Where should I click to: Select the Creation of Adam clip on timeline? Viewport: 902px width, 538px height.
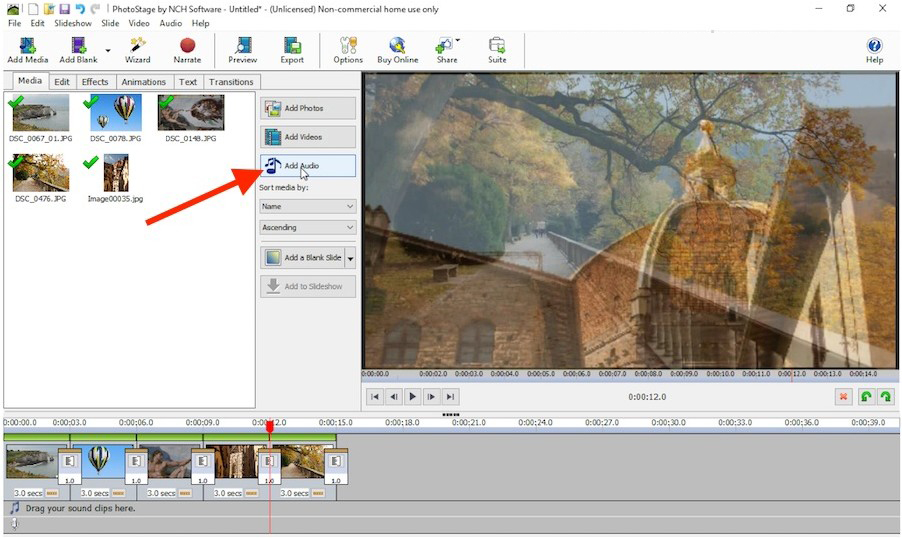coord(170,463)
